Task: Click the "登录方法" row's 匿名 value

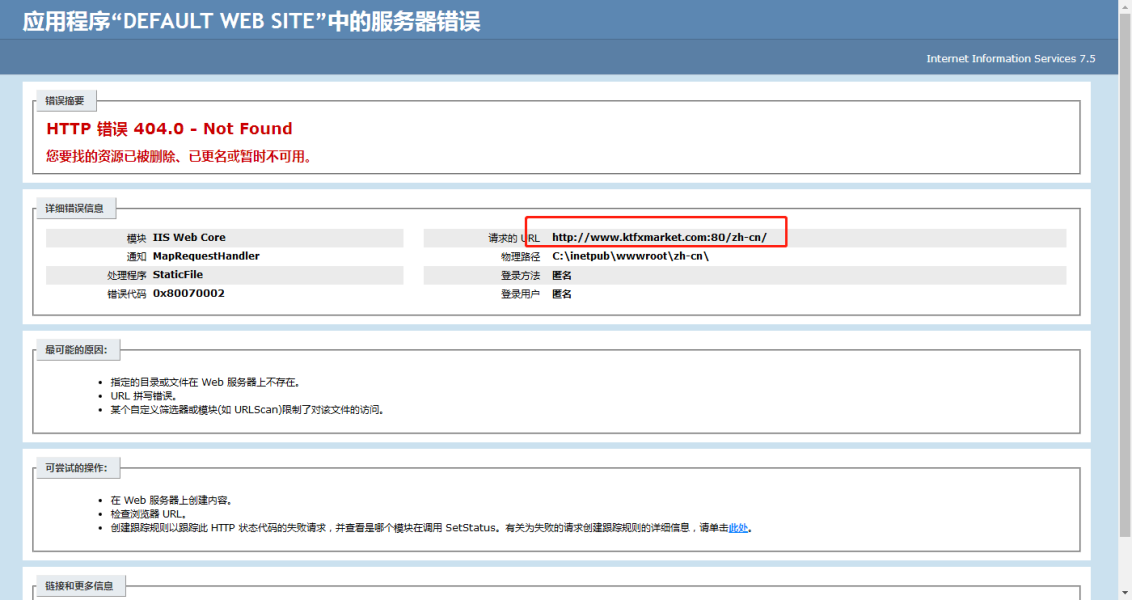Action: click(x=562, y=275)
